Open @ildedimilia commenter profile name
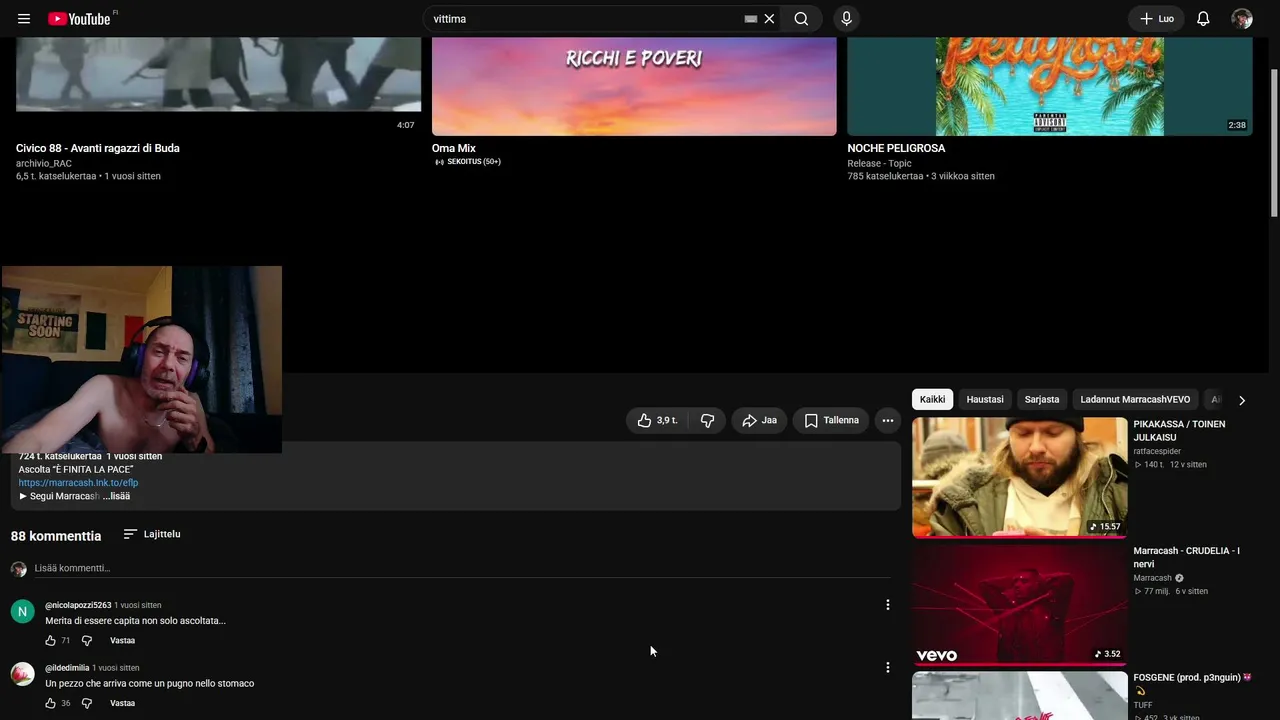Screen dimensions: 1280x720 pyautogui.click(x=67, y=668)
